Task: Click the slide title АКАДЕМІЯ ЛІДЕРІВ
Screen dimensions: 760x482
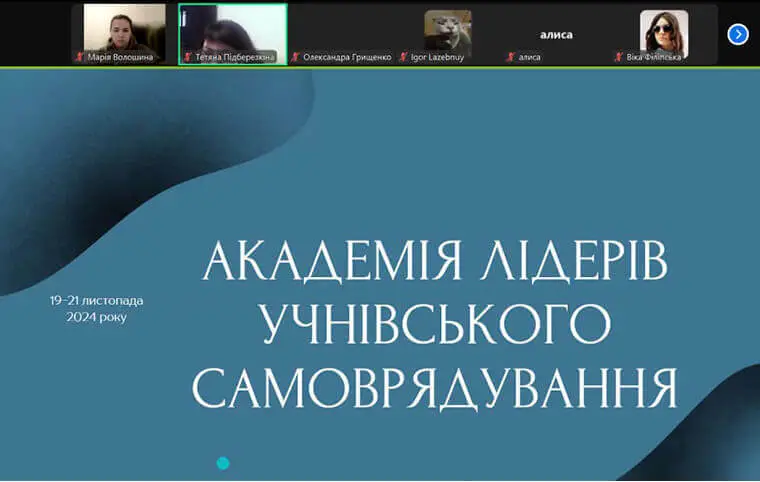Action: click(435, 260)
